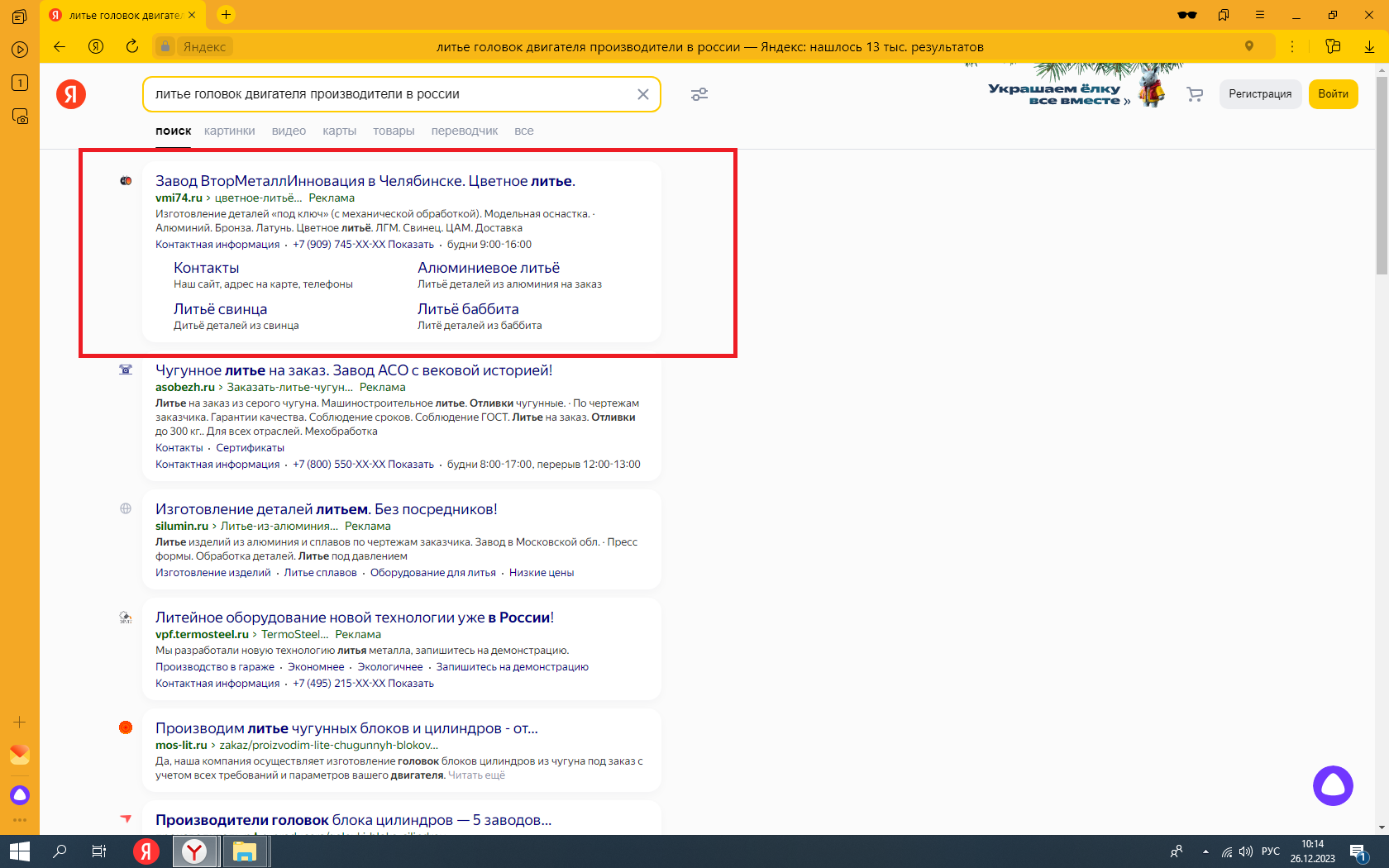
Task: Open the Литьё баббита sitelink
Action: pos(468,309)
